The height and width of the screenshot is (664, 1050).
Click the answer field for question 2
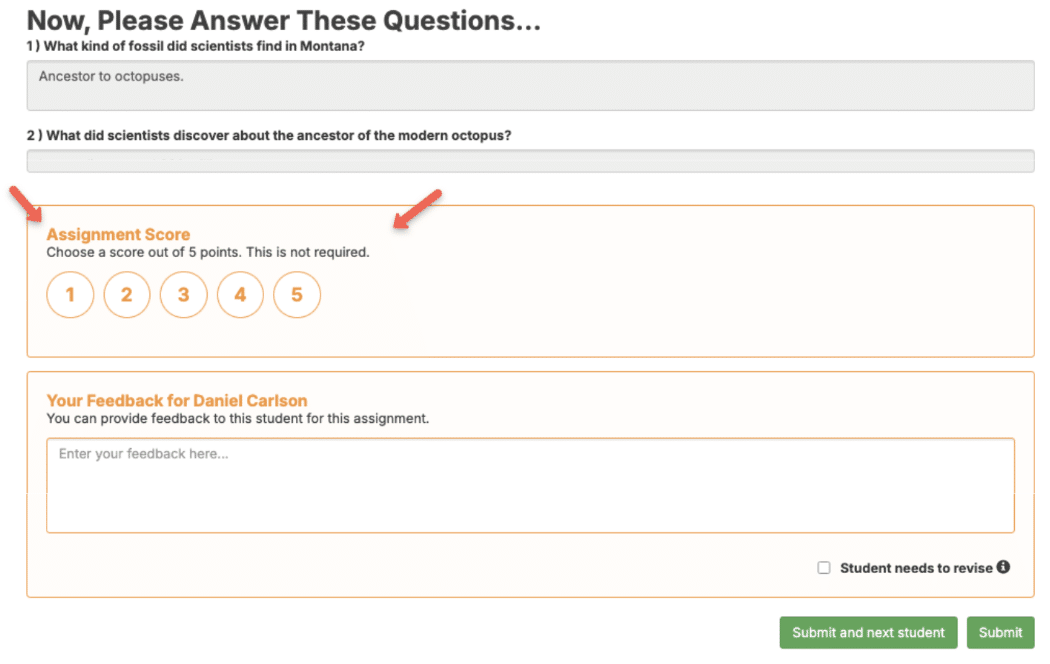(x=530, y=161)
